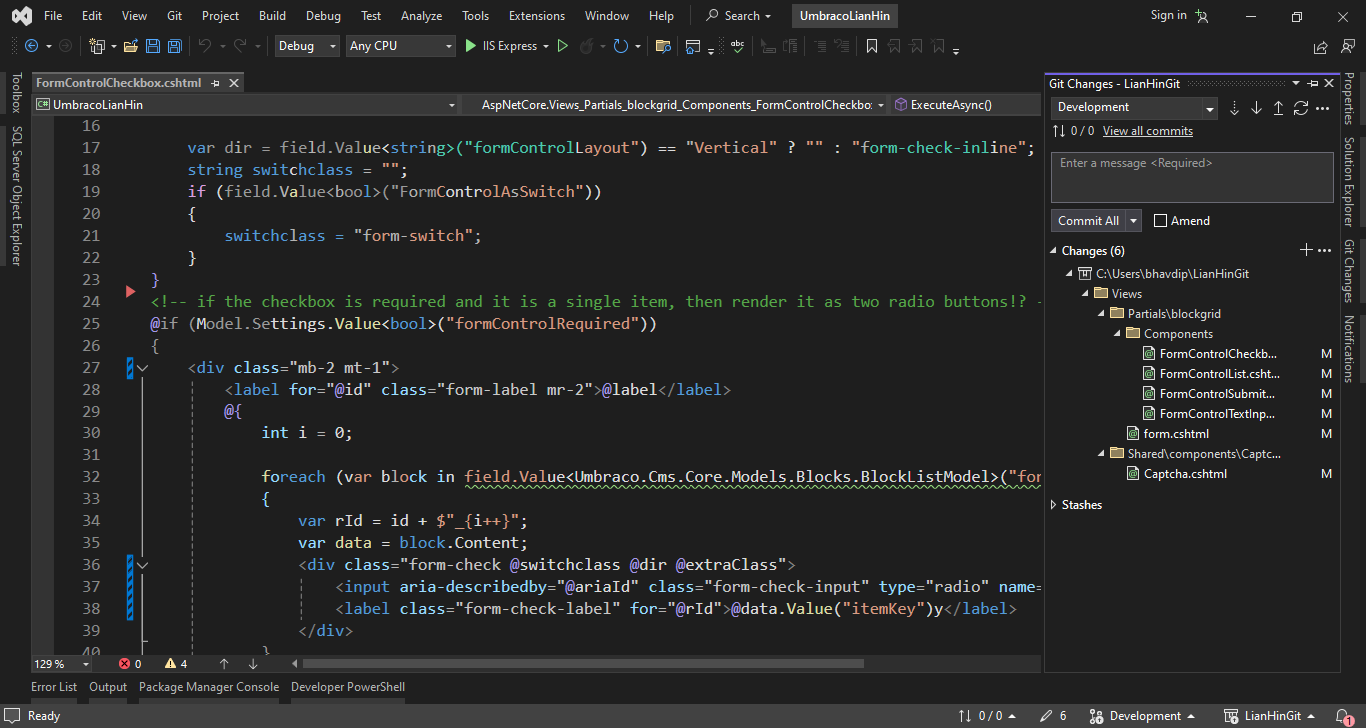
Task: Click the abc spell checker icon
Action: 737,46
